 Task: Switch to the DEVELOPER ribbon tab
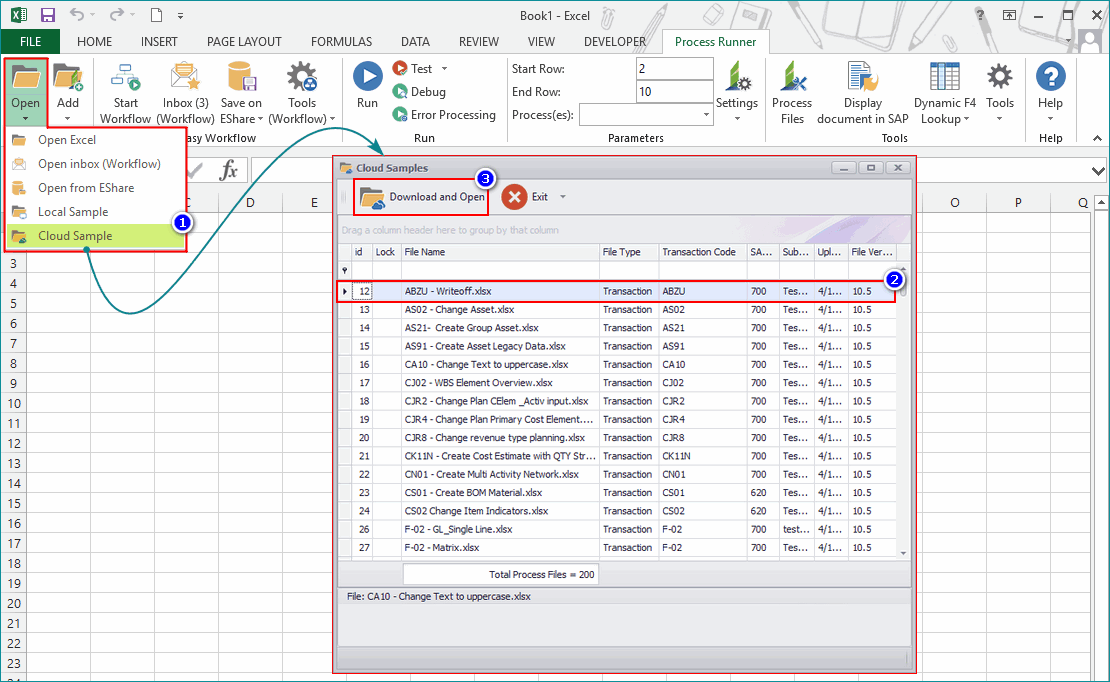click(x=615, y=42)
